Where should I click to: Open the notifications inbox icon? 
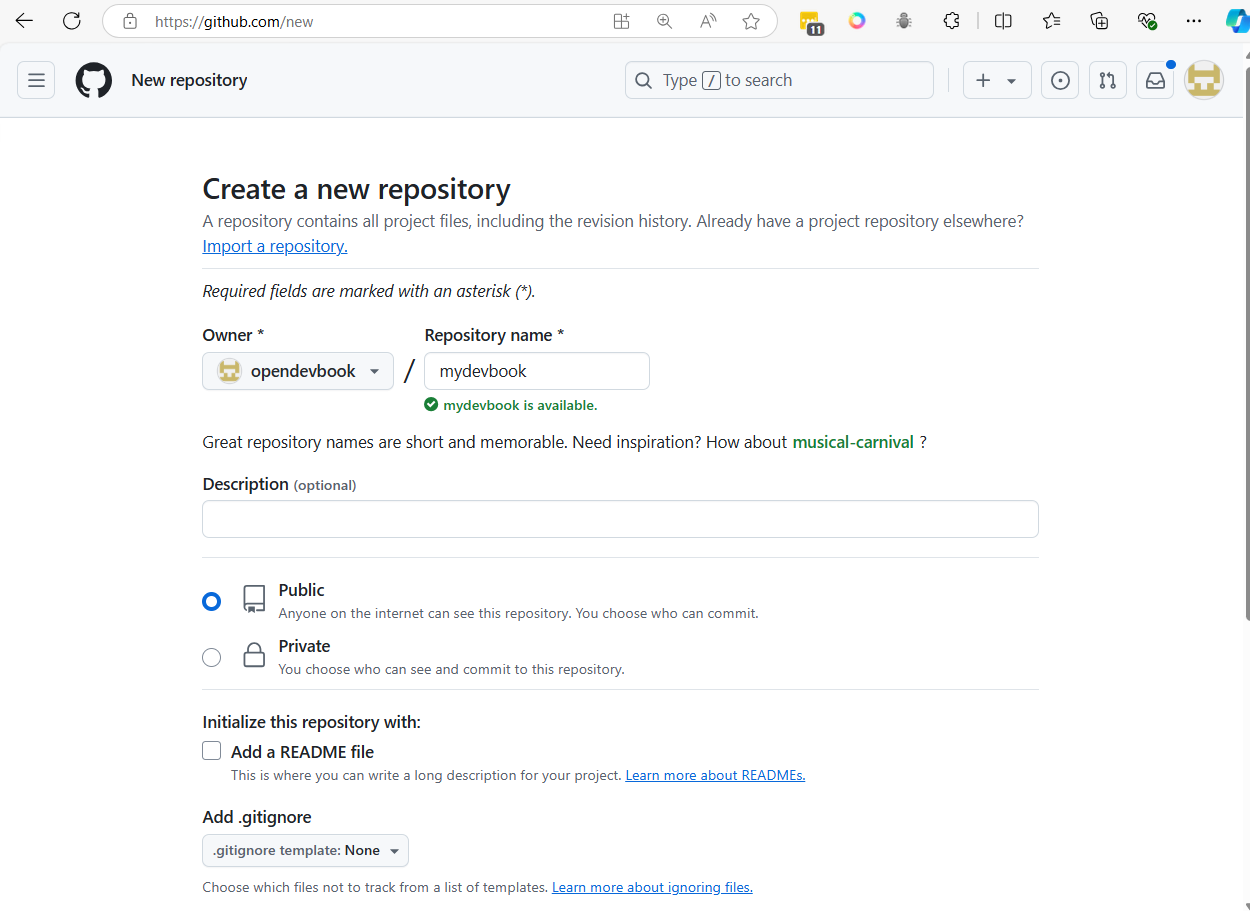(1155, 80)
